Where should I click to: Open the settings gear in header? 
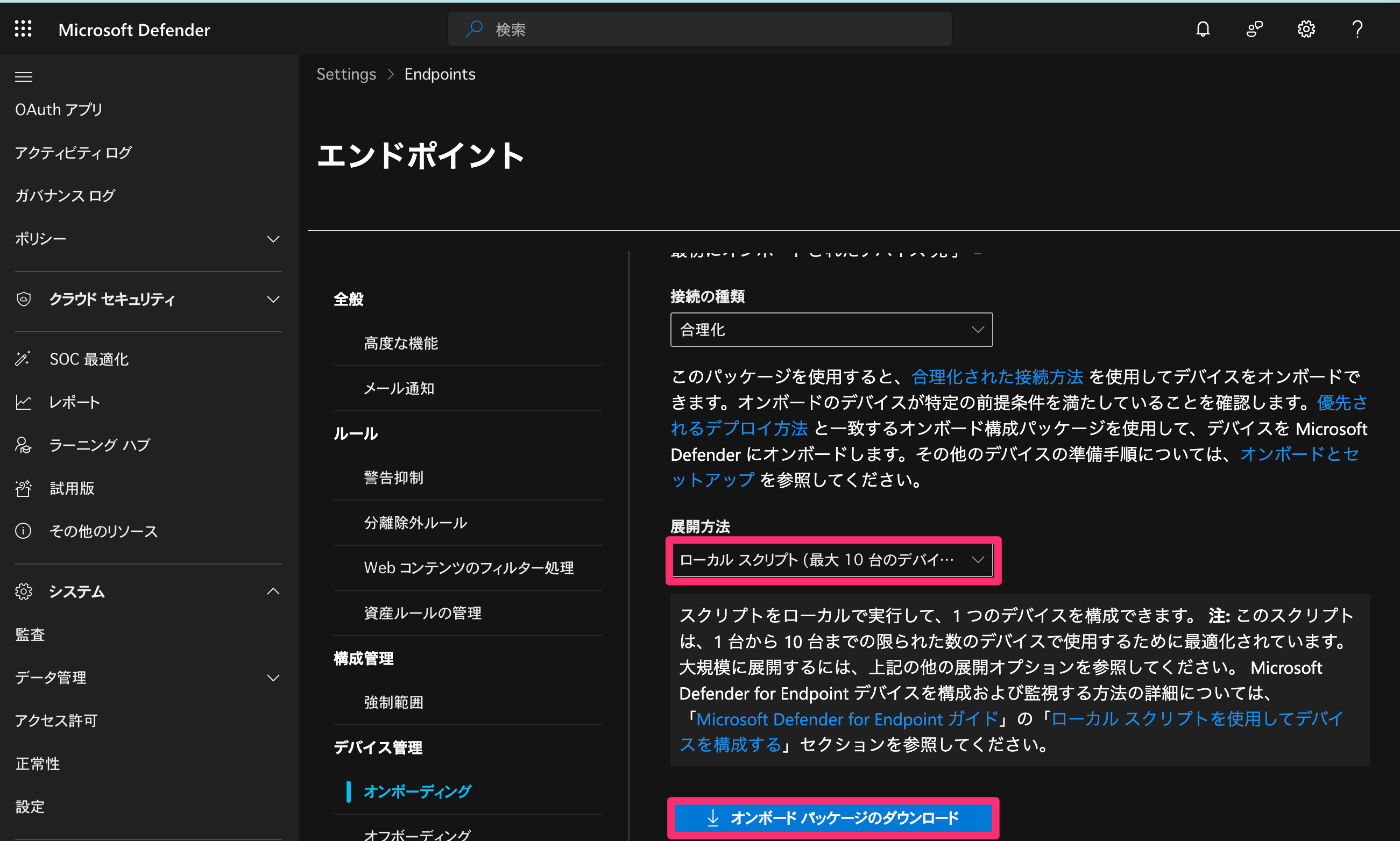click(1306, 29)
